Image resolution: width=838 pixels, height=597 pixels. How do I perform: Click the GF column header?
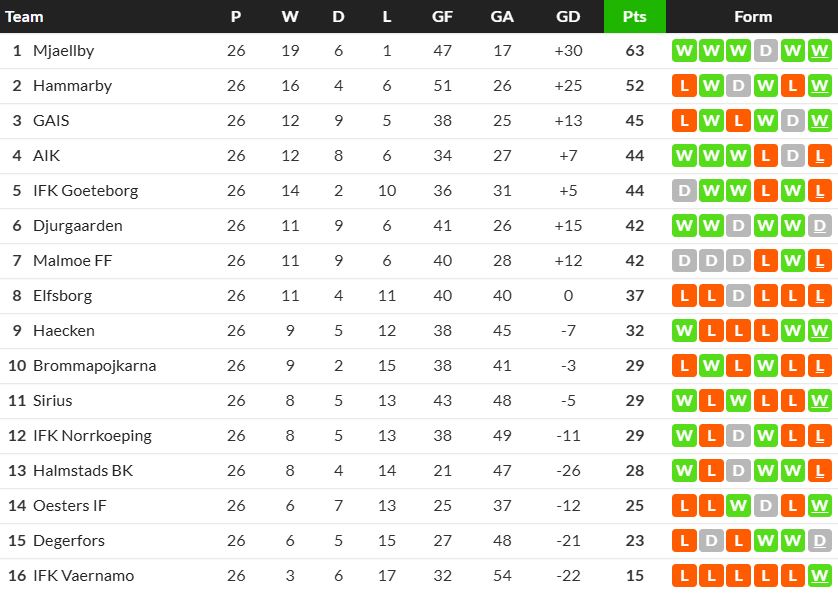point(442,17)
